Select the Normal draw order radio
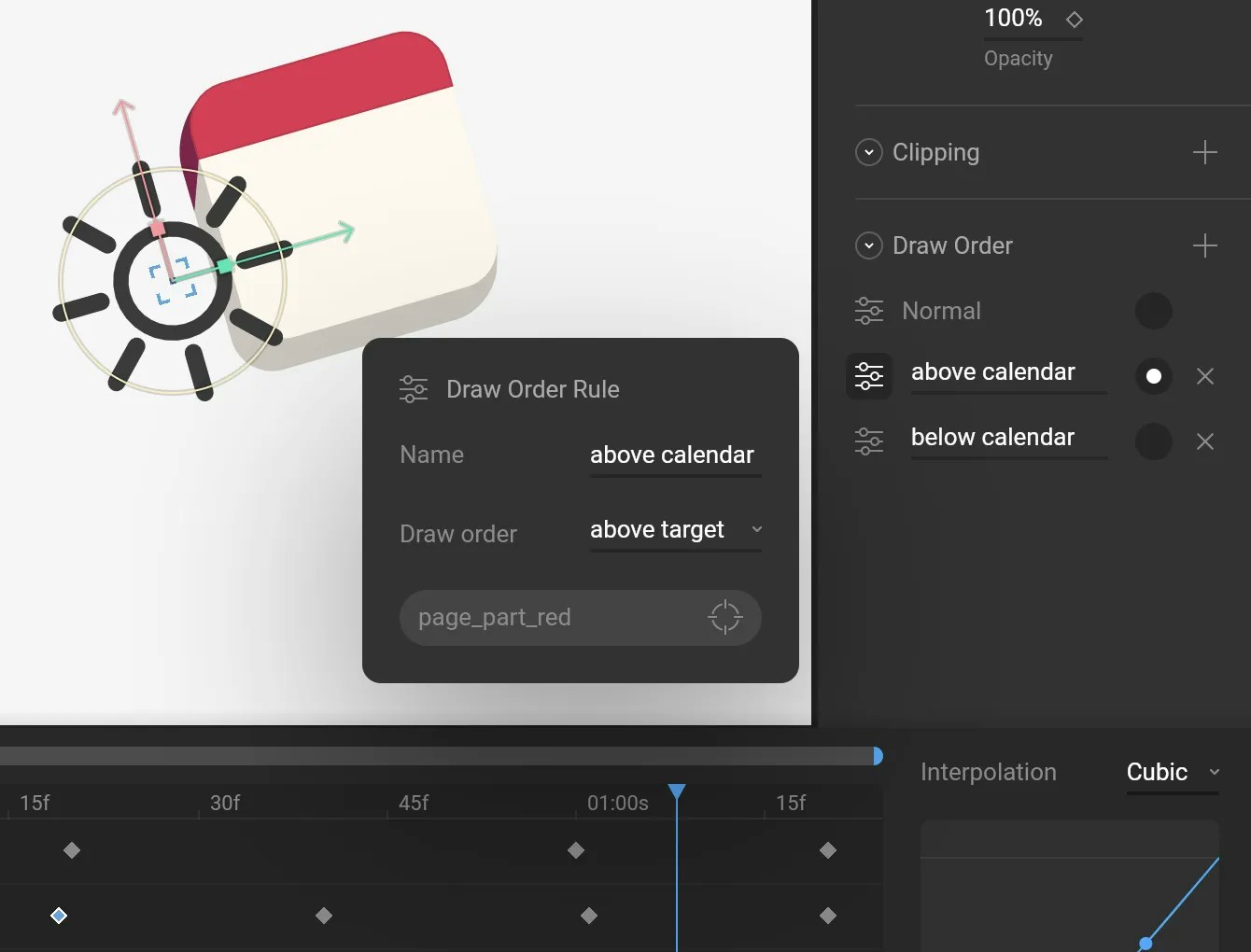Viewport: 1251px width, 952px height. tap(1154, 311)
